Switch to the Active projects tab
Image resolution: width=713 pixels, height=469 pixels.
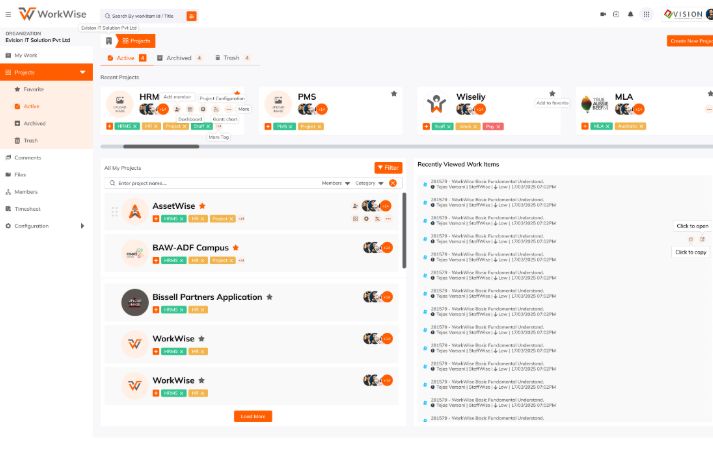[127, 58]
